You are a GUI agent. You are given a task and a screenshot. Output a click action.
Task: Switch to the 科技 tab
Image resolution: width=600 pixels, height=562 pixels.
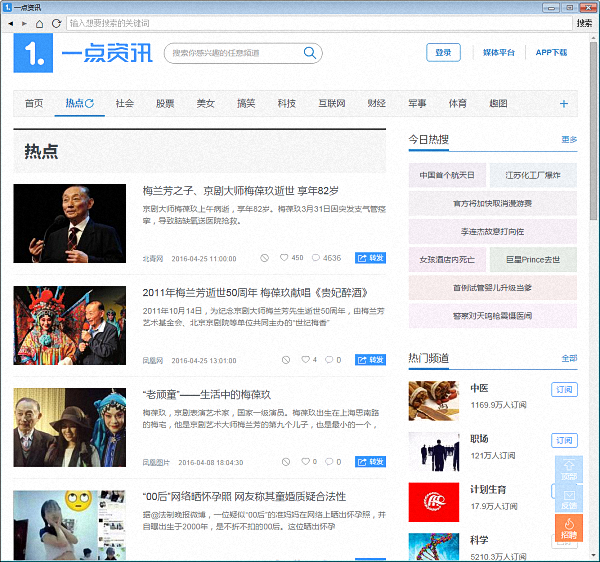(287, 103)
